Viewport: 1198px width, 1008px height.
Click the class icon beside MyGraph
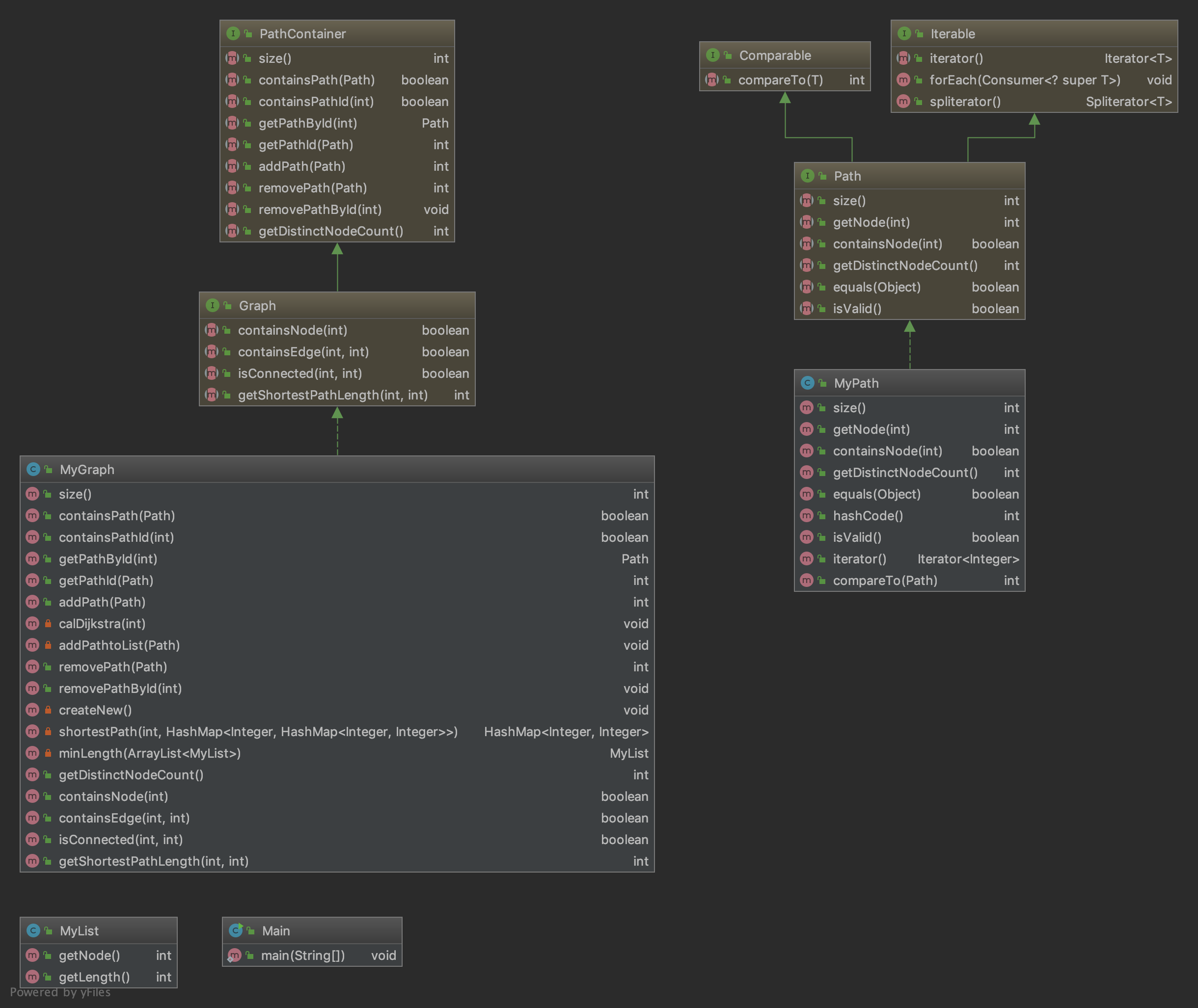[33, 469]
